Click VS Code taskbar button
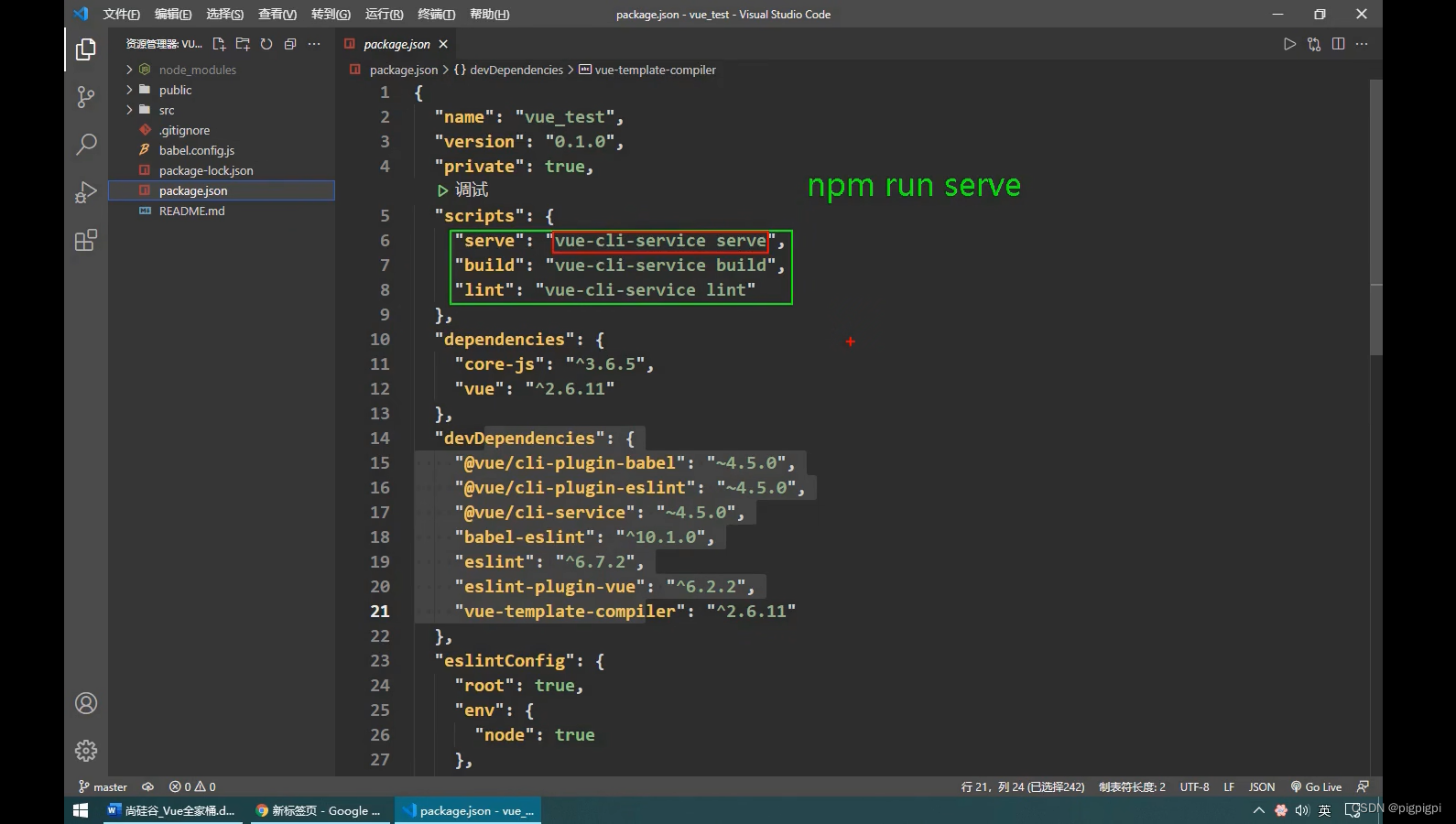Image resolution: width=1456 pixels, height=824 pixels. click(468, 810)
